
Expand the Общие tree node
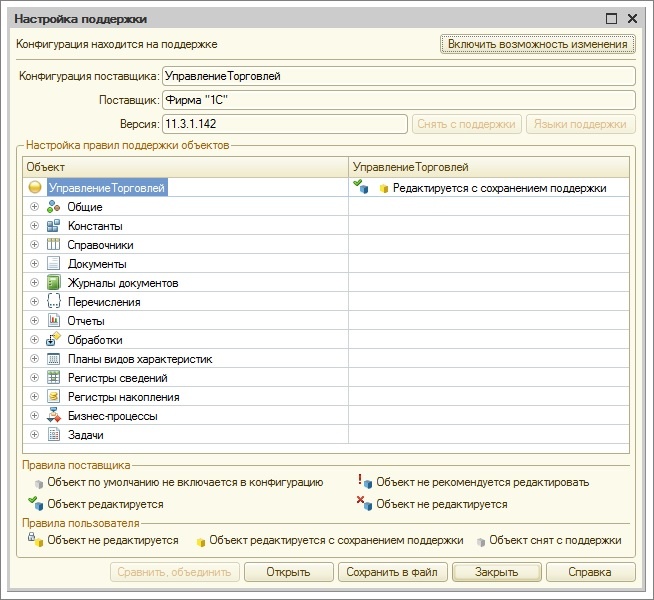pyautogui.click(x=35, y=206)
